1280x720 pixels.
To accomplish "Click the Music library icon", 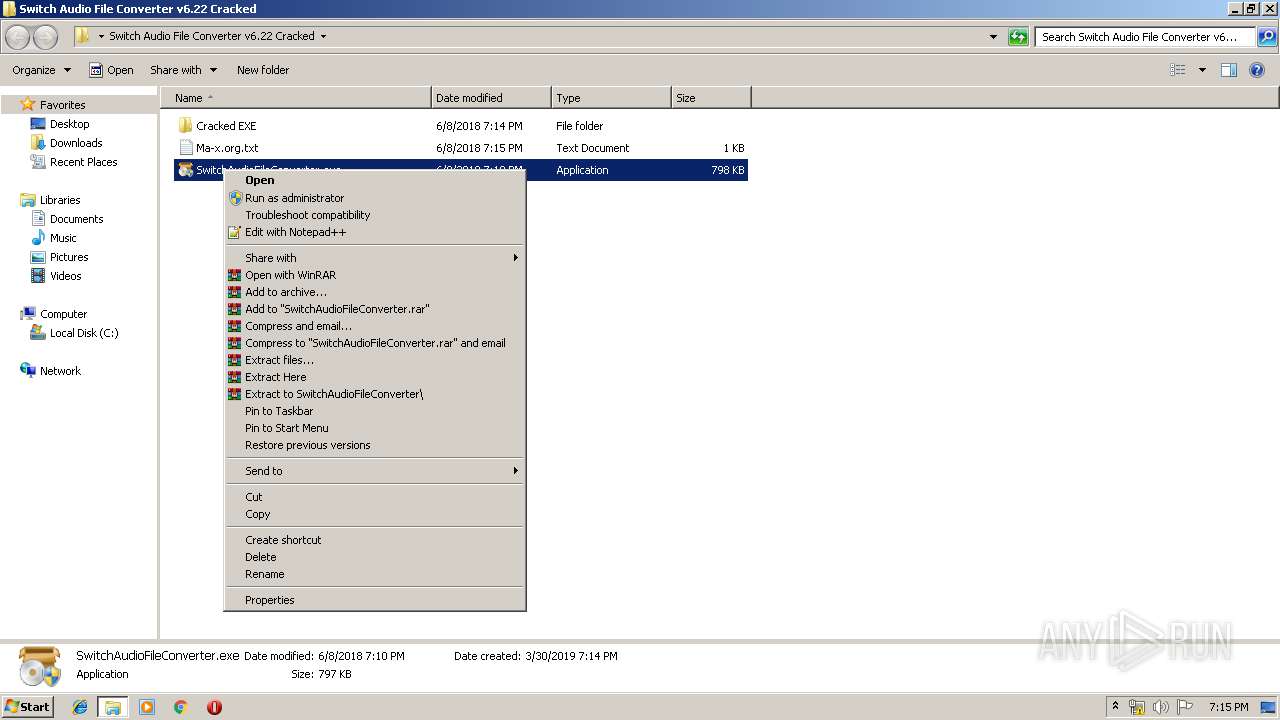I will pos(38,238).
